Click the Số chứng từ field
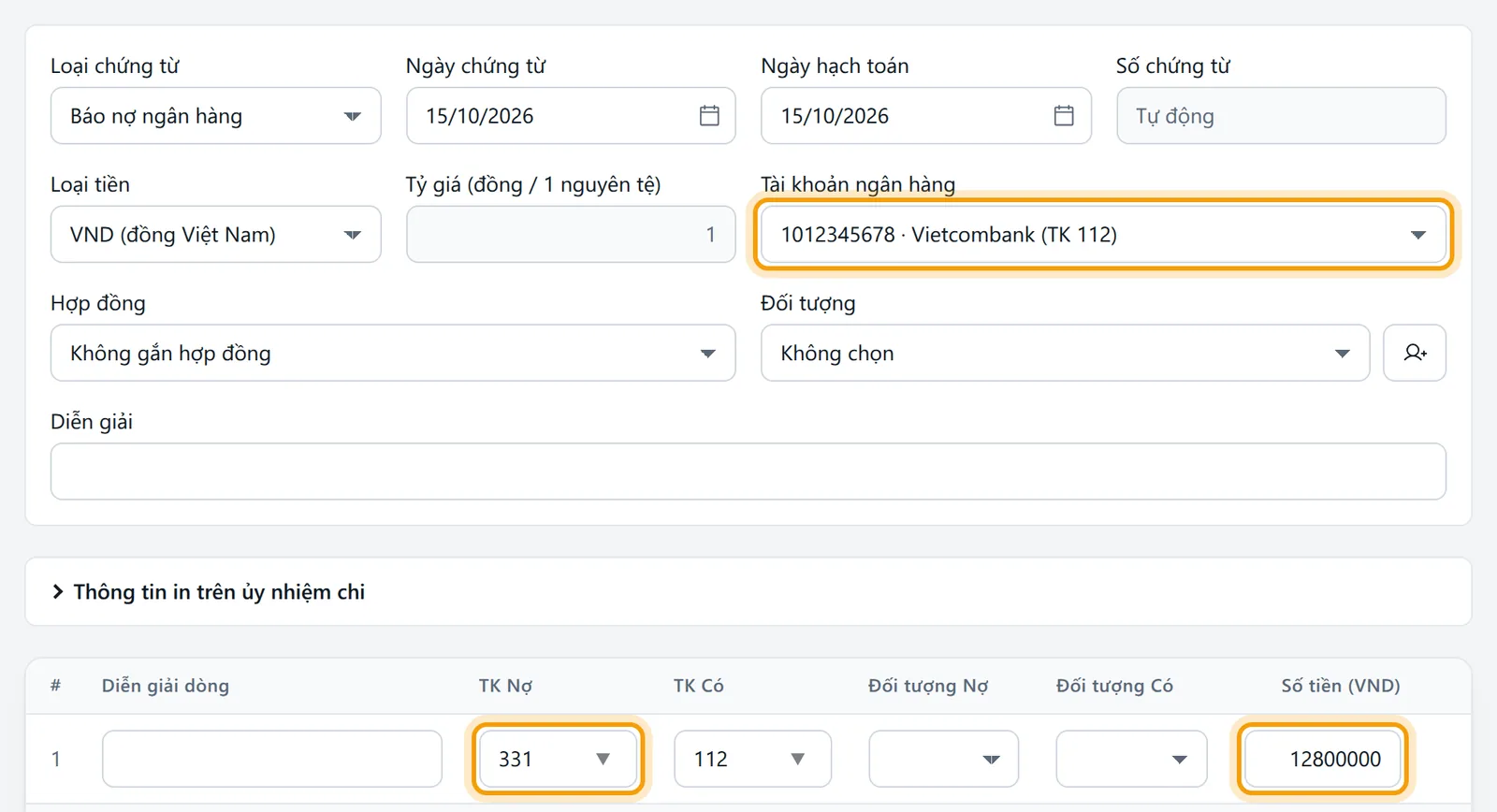Screen dimensions: 1497x812 (x=1281, y=116)
